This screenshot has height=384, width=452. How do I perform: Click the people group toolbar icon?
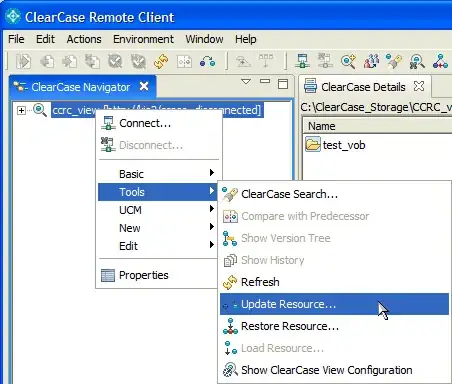tap(371, 61)
